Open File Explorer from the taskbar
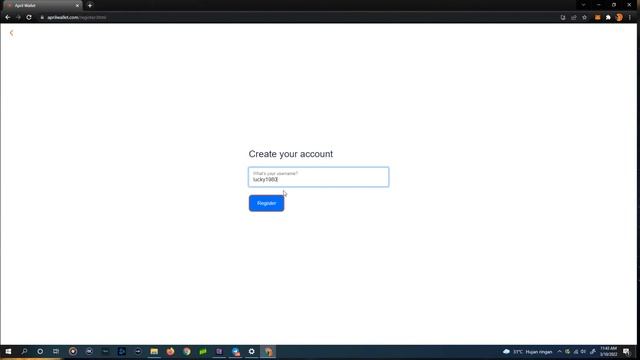The image size is (640, 360). pyautogui.click(x=154, y=351)
